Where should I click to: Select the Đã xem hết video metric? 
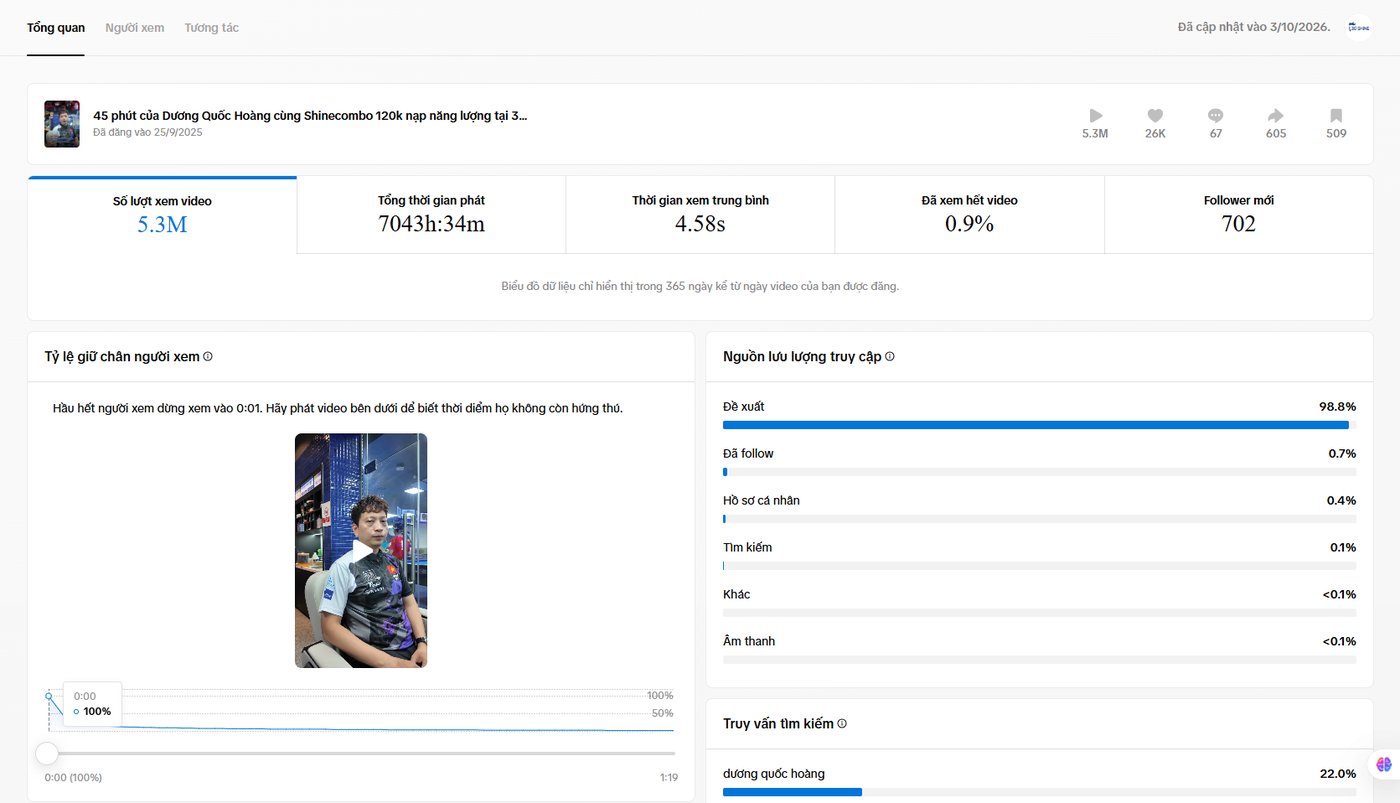(969, 215)
